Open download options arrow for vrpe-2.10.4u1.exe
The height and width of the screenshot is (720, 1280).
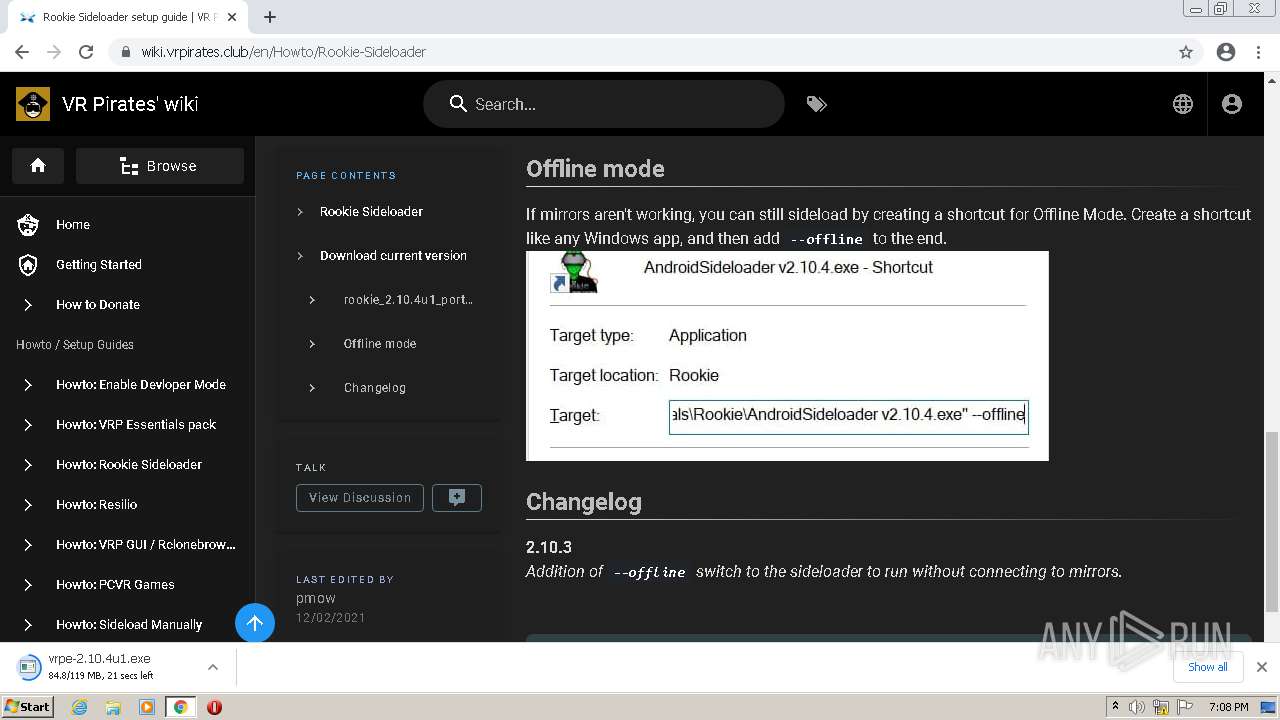click(x=212, y=667)
